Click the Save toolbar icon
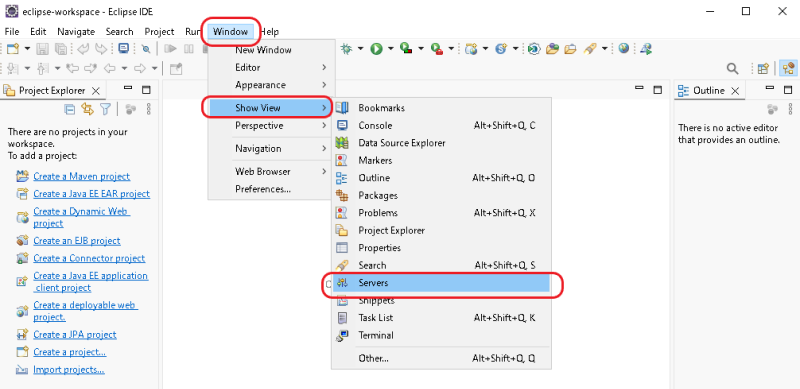 tap(43, 49)
